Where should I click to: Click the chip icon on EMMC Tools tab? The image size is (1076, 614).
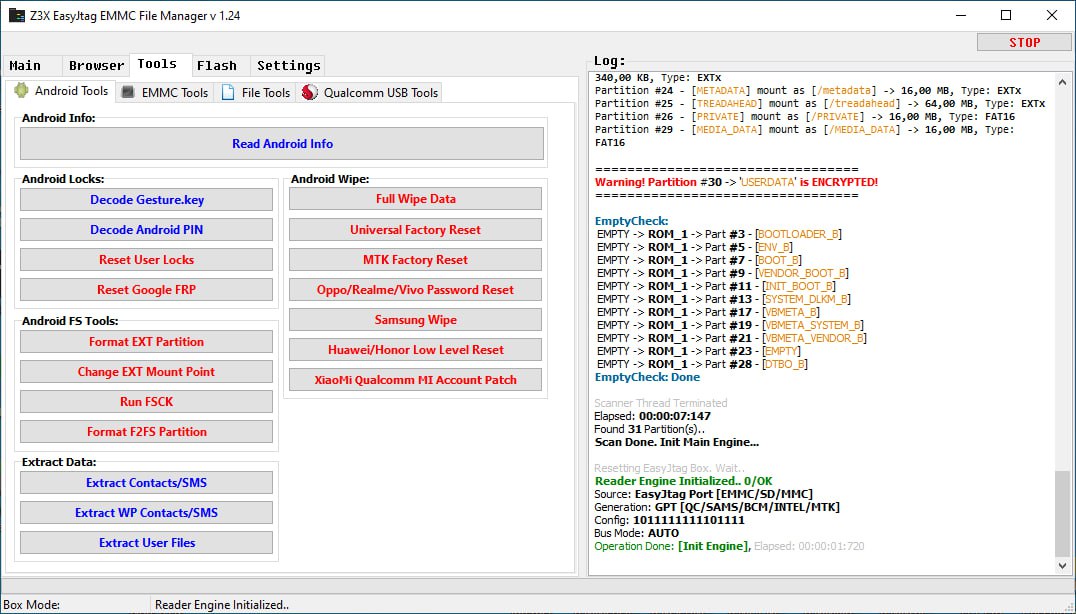pos(128,92)
